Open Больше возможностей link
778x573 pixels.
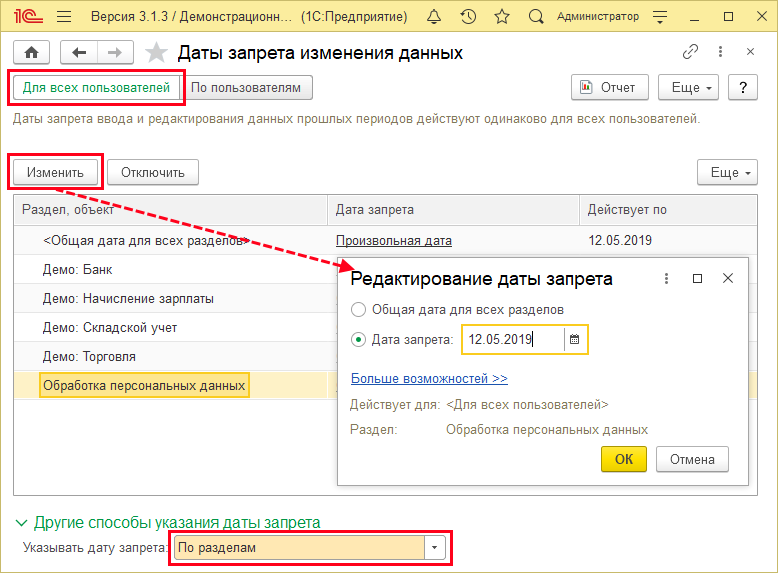pyautogui.click(x=429, y=379)
